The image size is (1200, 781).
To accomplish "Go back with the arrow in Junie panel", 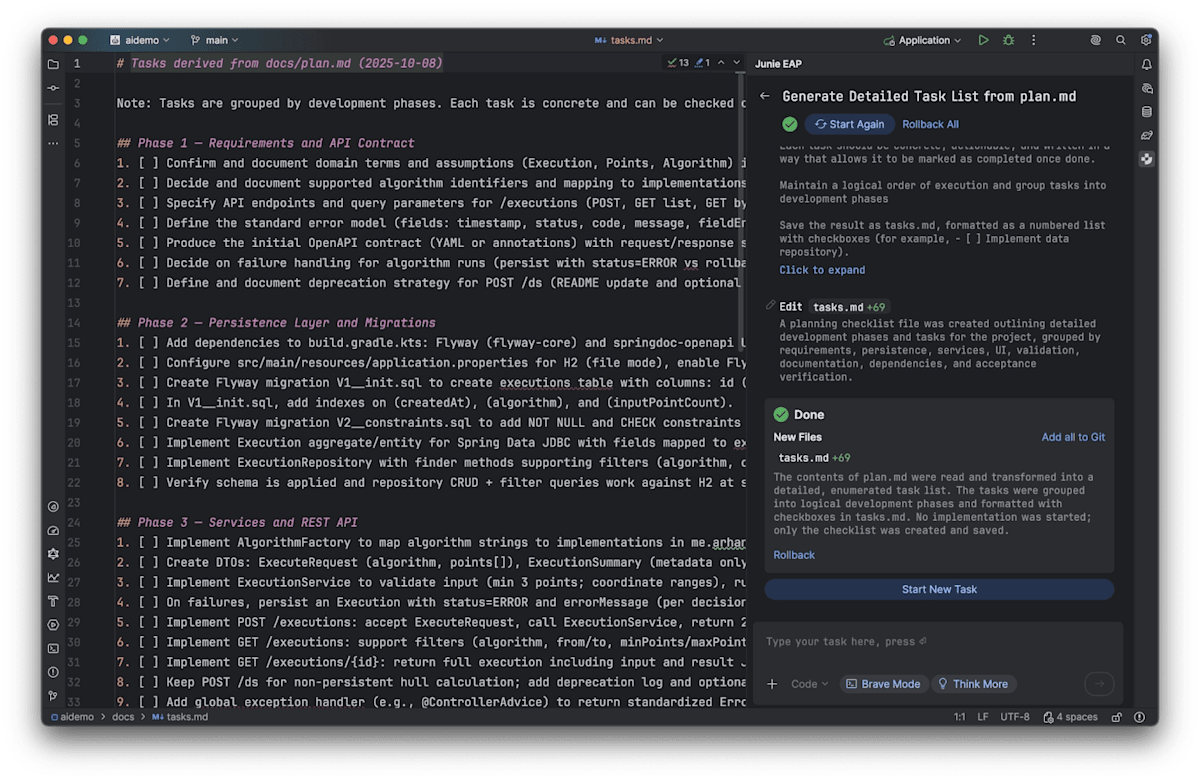I will tap(765, 96).
